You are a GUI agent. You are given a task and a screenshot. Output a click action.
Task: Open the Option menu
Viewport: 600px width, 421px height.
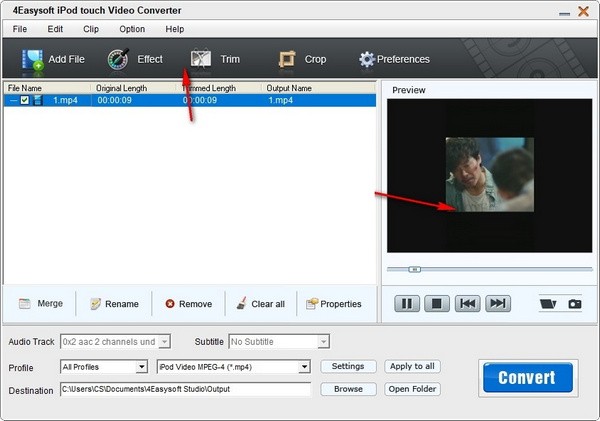132,29
